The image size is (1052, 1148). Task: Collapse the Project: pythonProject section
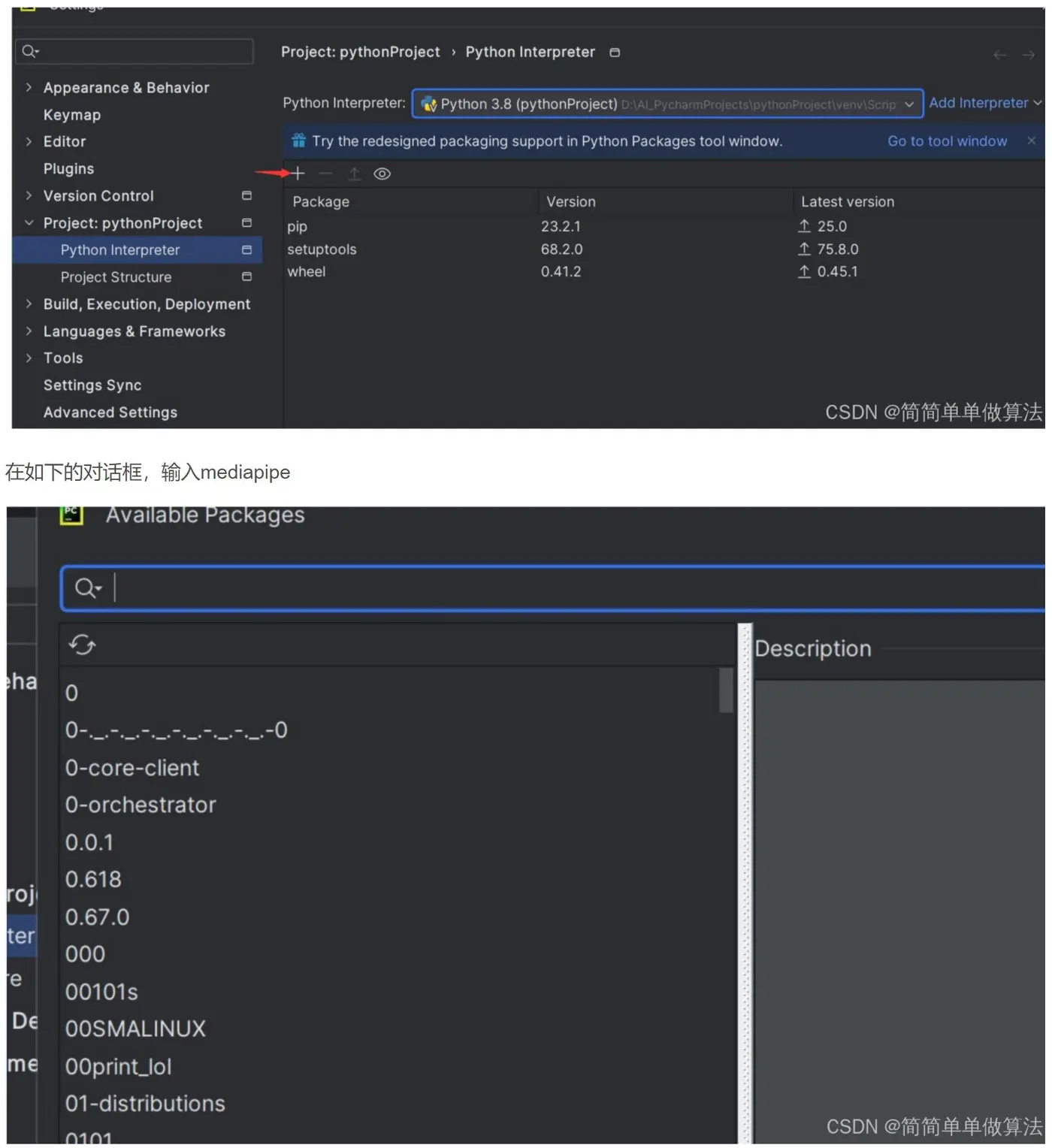click(29, 223)
